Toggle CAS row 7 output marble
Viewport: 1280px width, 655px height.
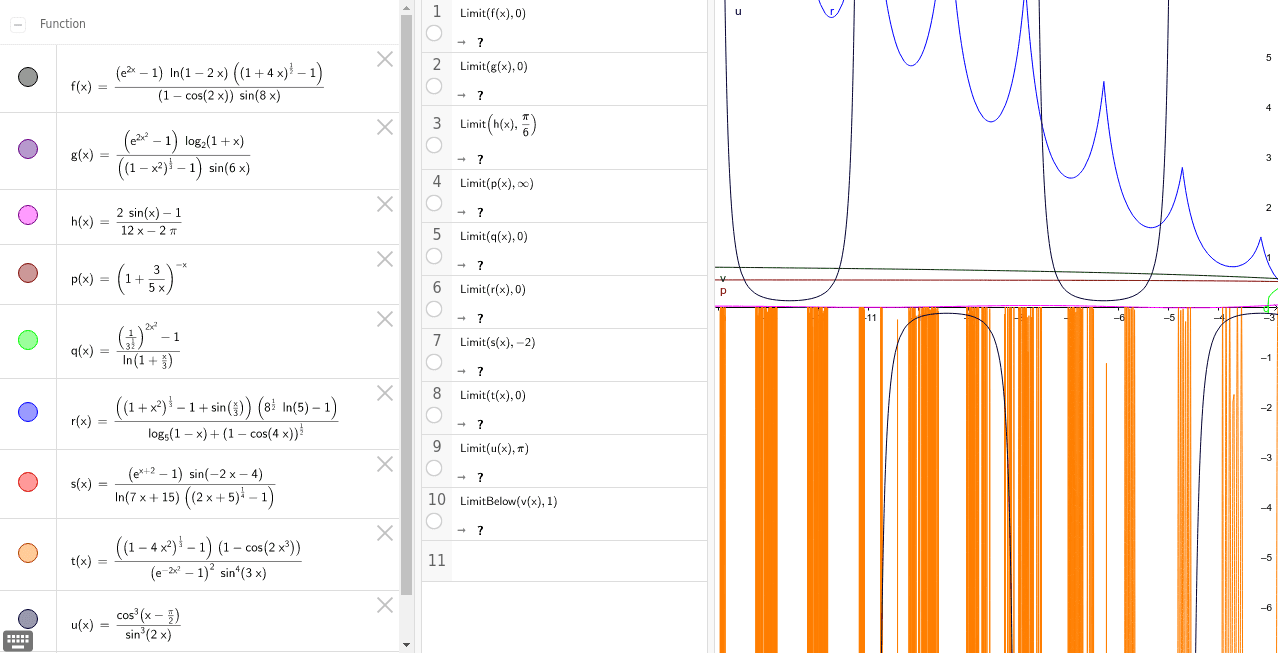click(434, 362)
